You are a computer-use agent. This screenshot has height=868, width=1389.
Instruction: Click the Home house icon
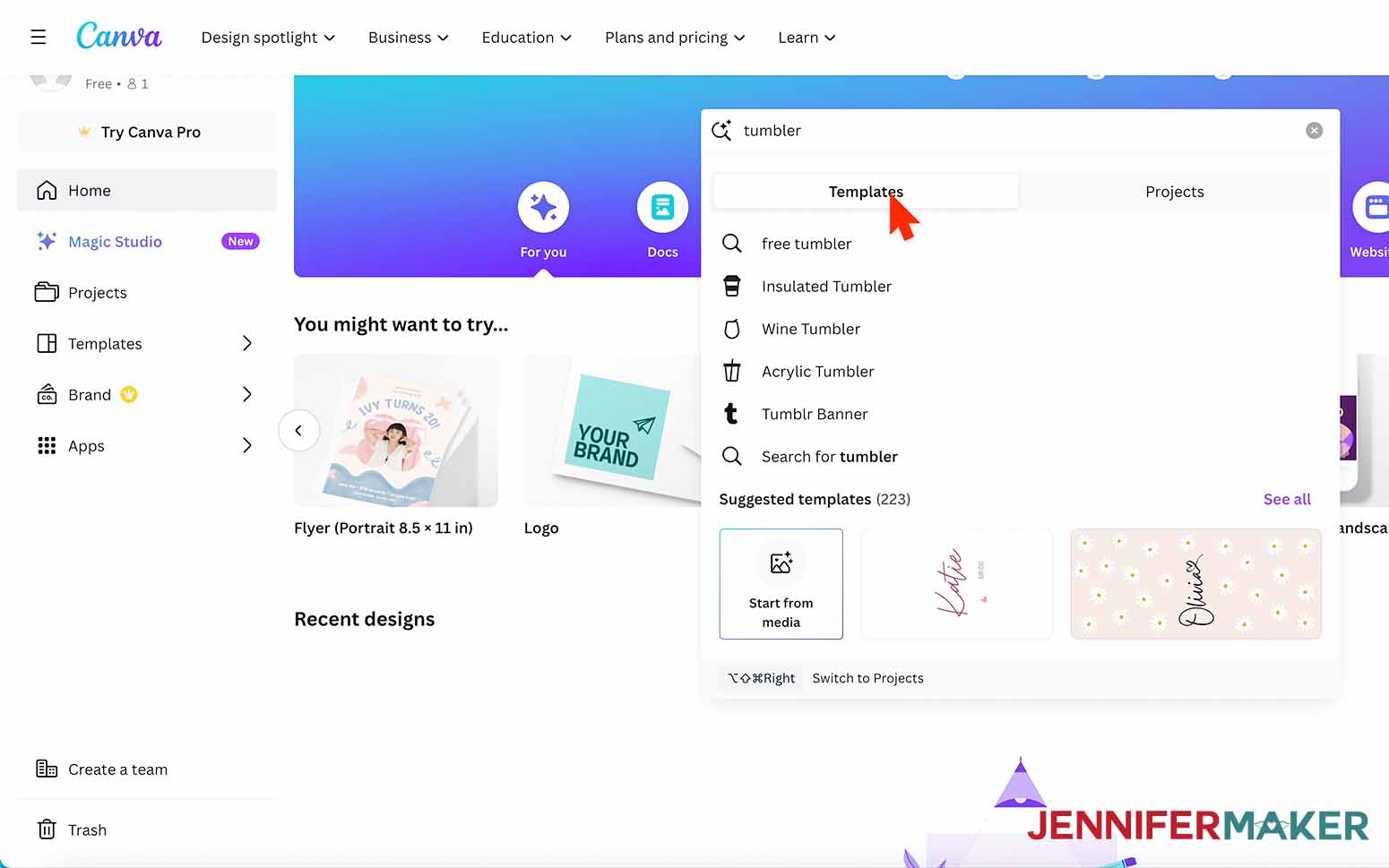pos(47,191)
